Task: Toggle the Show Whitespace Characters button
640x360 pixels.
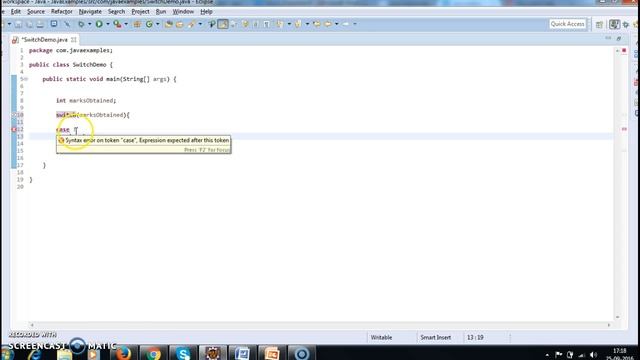Action: click(267, 24)
